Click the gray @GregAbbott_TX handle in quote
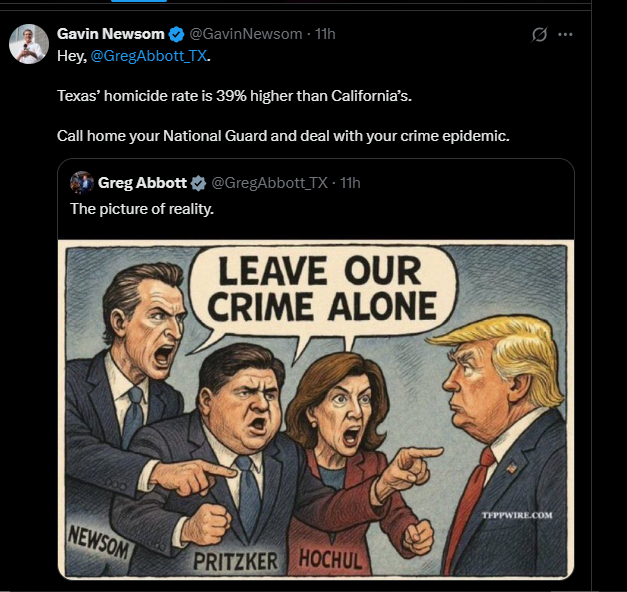 click(x=269, y=183)
